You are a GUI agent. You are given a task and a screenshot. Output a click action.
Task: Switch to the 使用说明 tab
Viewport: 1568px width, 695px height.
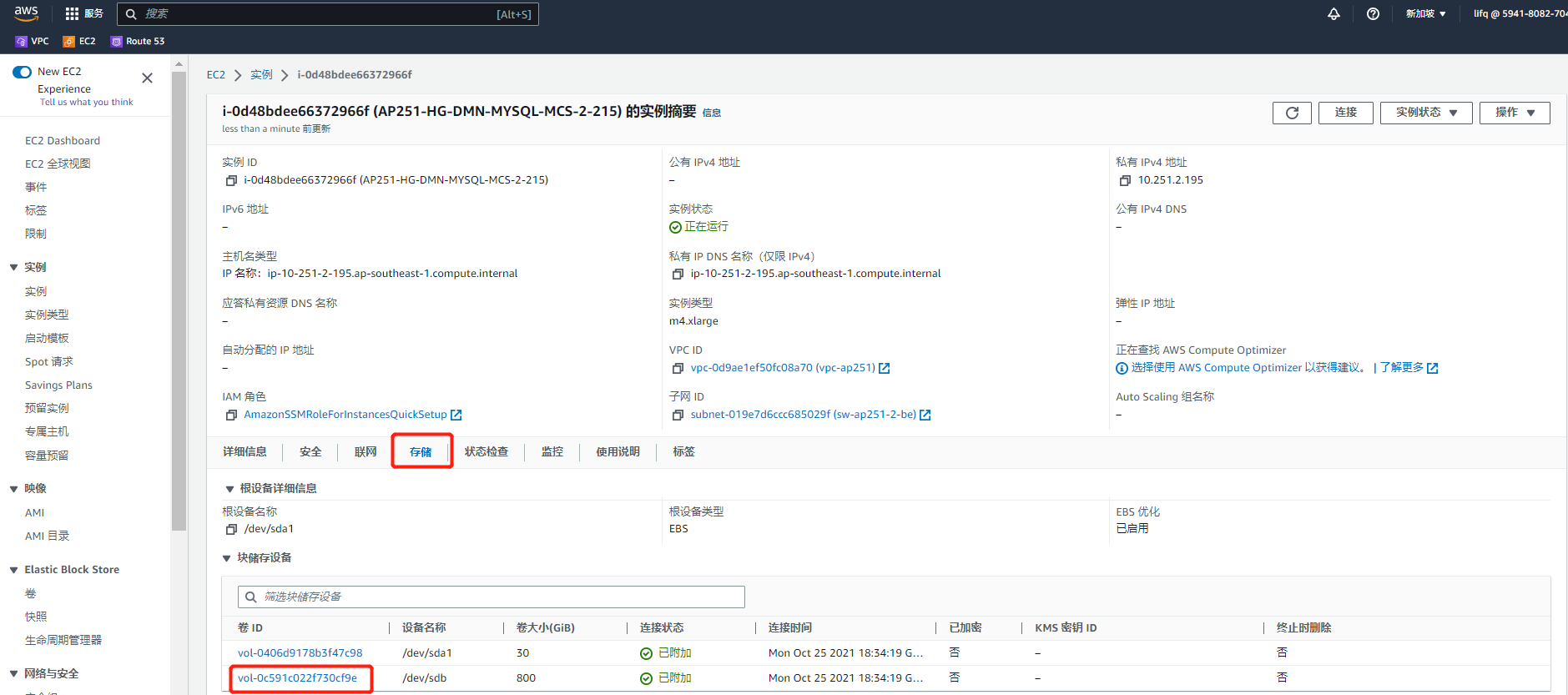point(618,452)
